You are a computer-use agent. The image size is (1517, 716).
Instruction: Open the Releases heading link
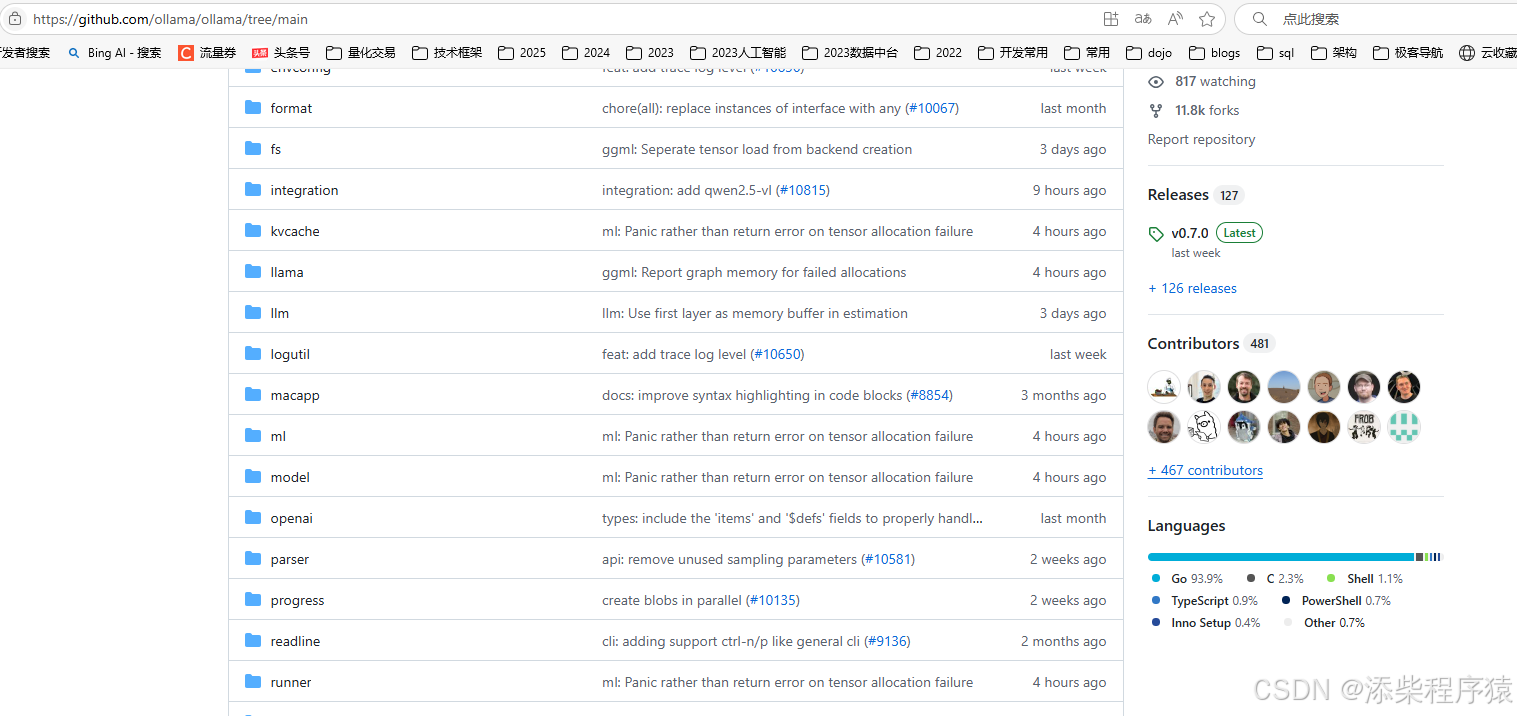[1178, 195]
